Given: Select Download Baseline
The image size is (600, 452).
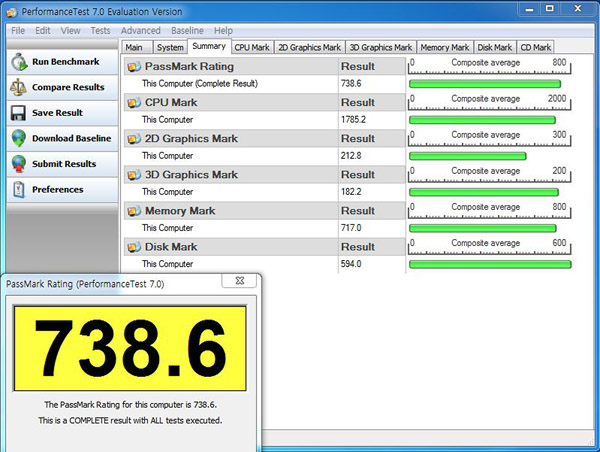Looking at the screenshot, I should click(62, 138).
